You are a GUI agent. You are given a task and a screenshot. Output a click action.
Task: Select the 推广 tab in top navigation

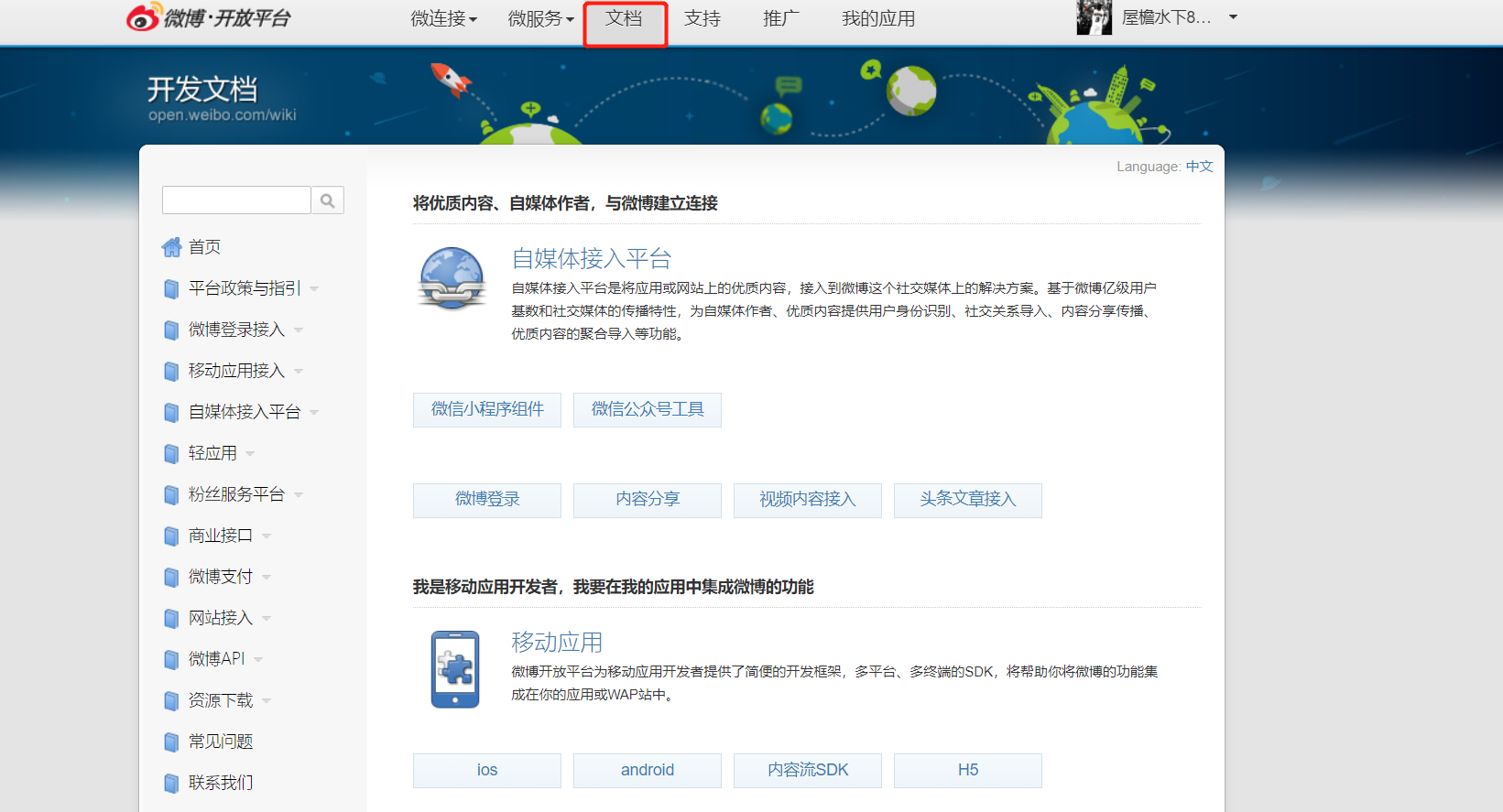coord(781,18)
